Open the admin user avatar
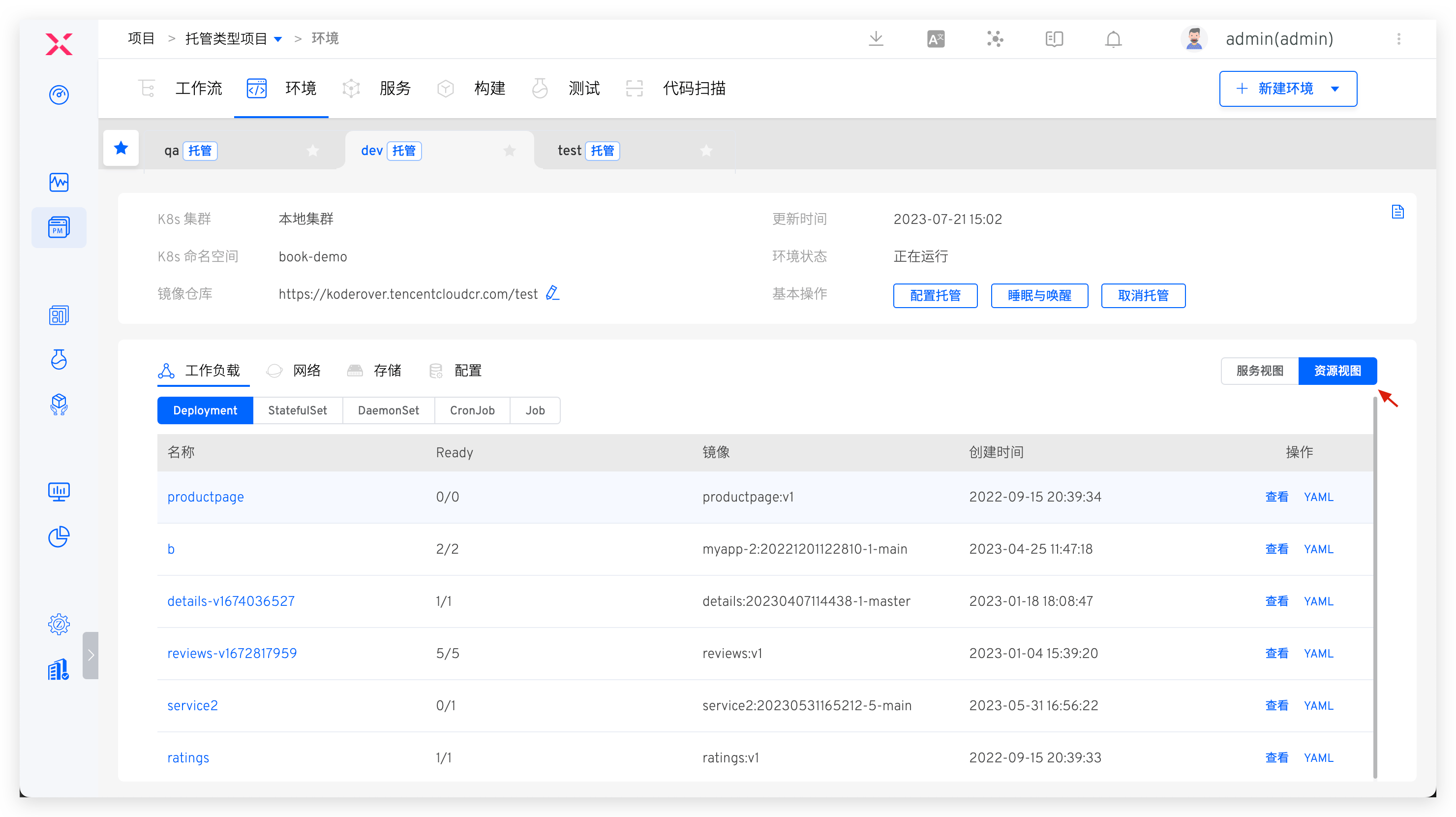The width and height of the screenshot is (1456, 817). (1194, 39)
